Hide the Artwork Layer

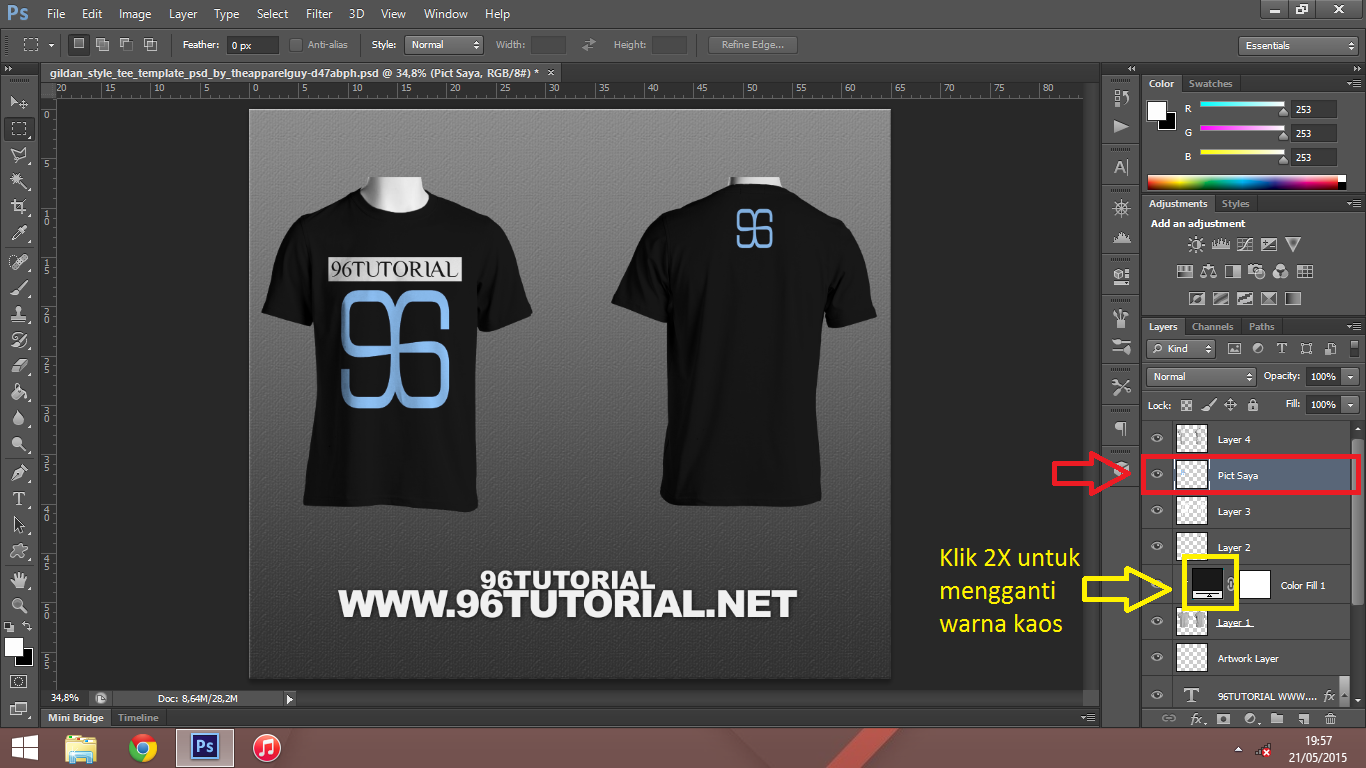coord(1157,658)
